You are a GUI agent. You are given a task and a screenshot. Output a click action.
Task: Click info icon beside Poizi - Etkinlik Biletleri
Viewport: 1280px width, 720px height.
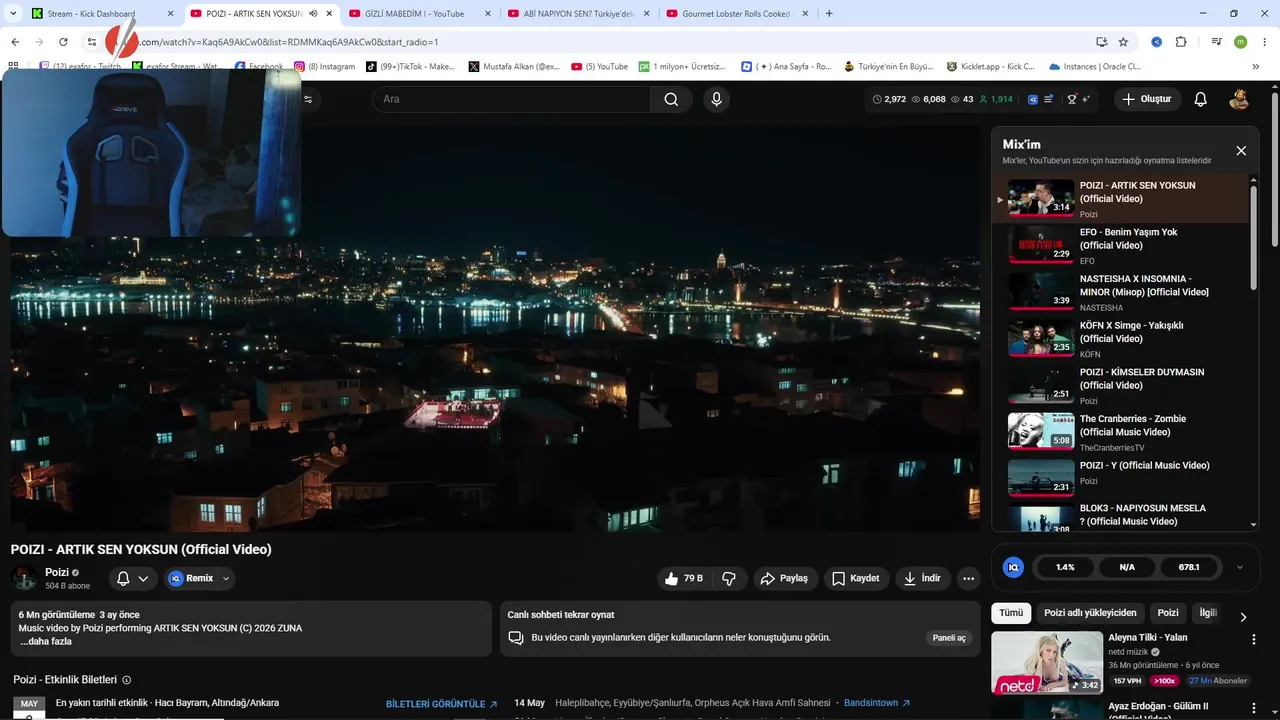click(127, 680)
